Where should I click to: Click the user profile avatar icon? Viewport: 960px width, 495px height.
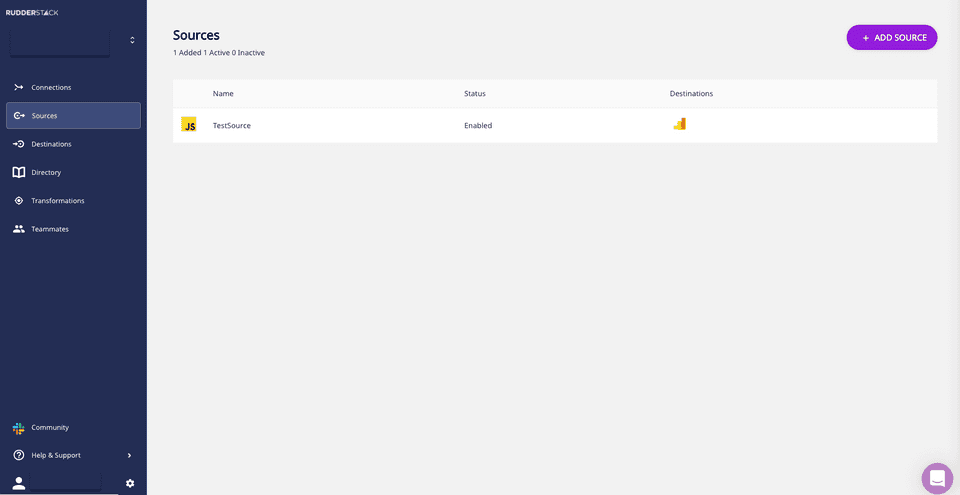tap(18, 483)
